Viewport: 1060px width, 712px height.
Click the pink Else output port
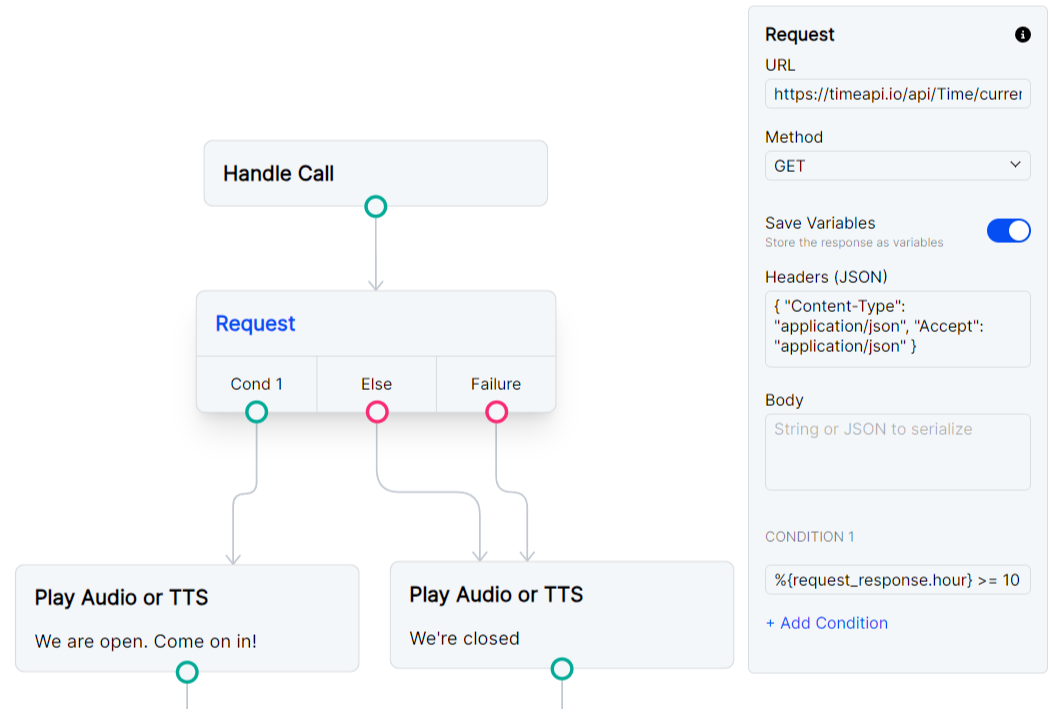[x=376, y=411]
